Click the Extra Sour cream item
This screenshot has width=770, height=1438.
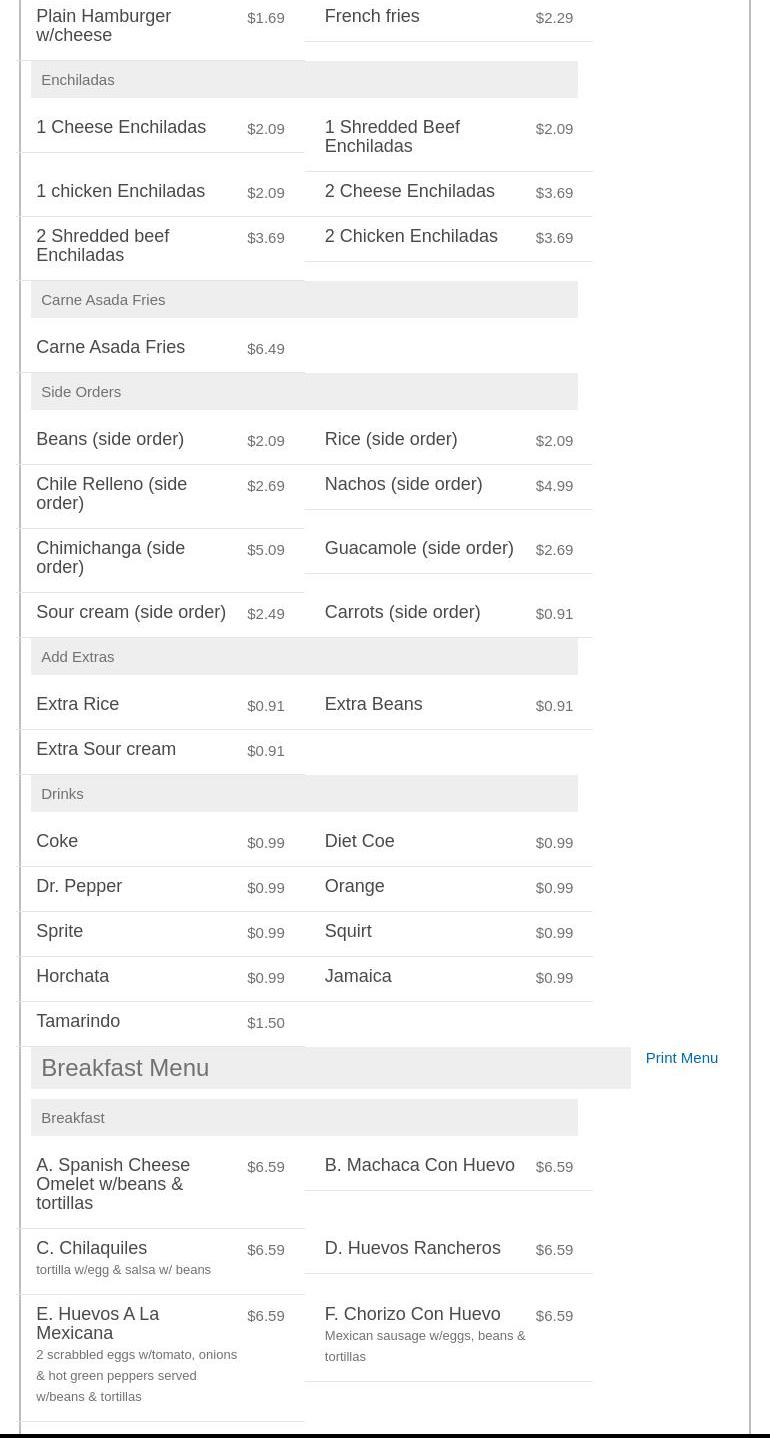106,750
